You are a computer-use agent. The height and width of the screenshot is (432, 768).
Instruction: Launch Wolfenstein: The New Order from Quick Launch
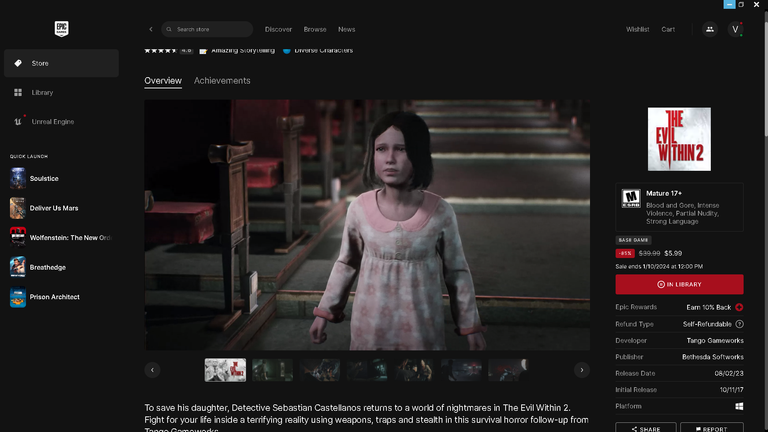tap(60, 238)
